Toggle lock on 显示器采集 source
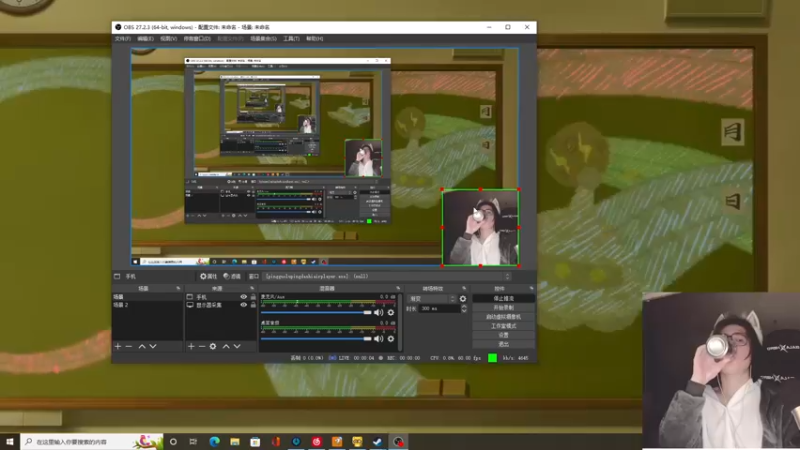The image size is (800, 450). tap(253, 305)
